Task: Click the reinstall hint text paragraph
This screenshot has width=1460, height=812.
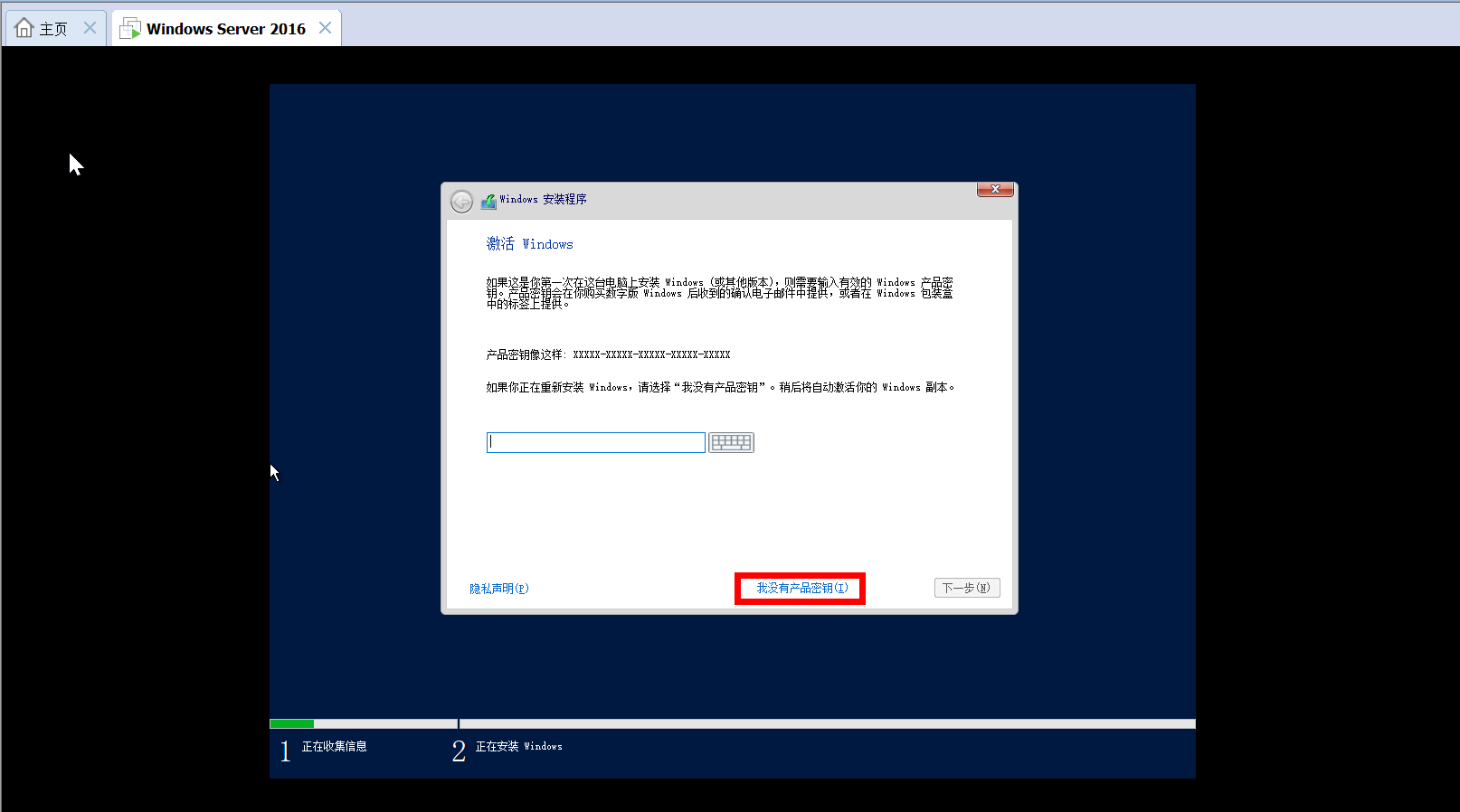Action: (x=720, y=387)
